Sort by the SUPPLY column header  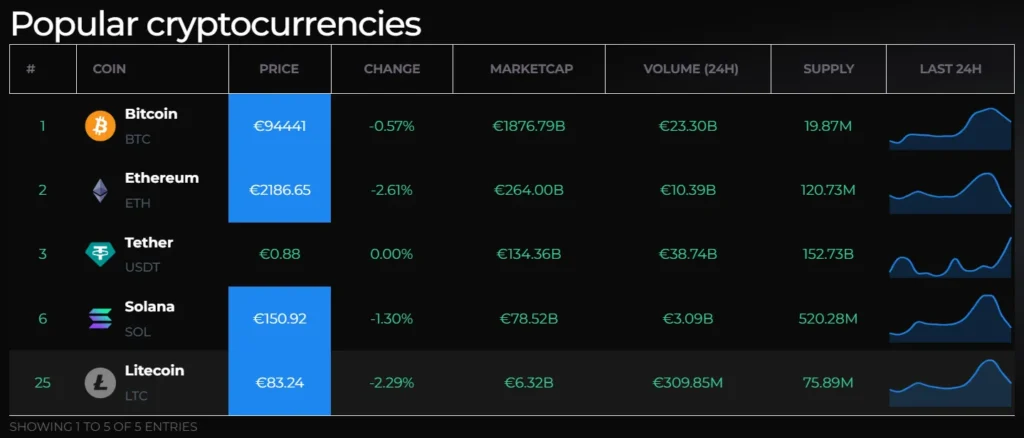828,69
